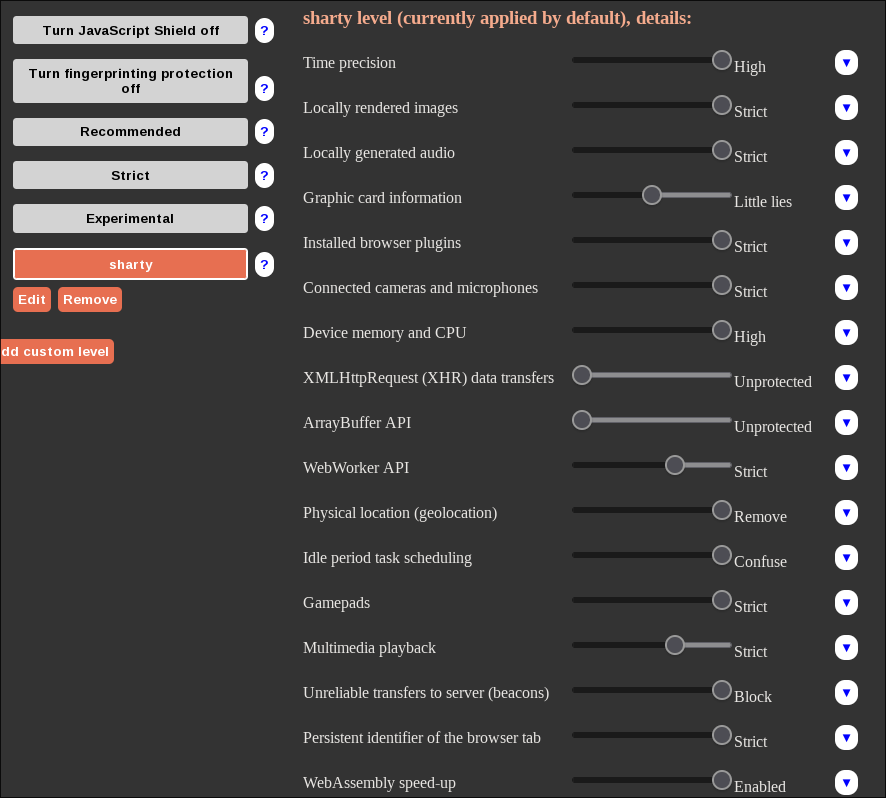This screenshot has height=798, width=886.
Task: Select the Strict protection level
Action: (x=131, y=175)
